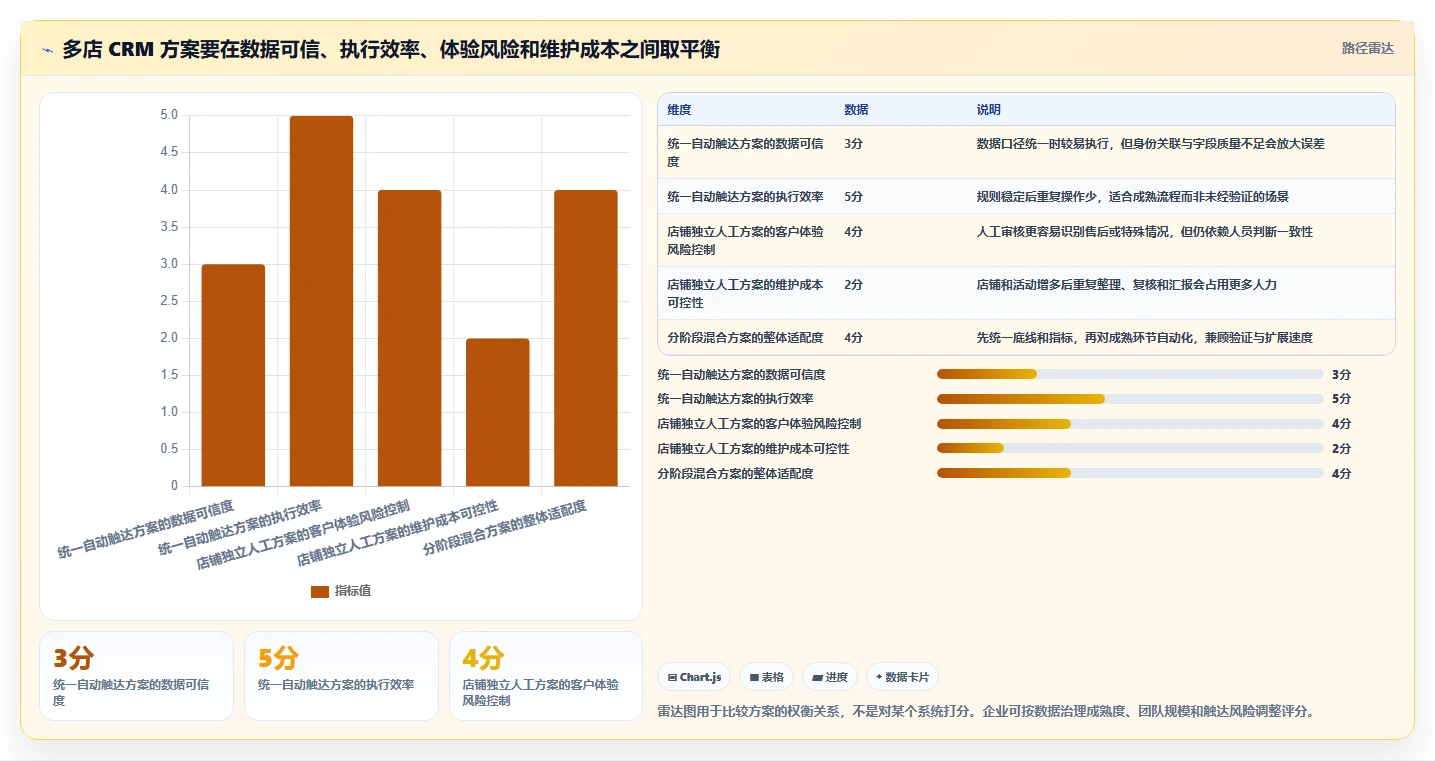Click the shortest bar for 维护成本可控性
This screenshot has width=1435, height=761.
click(497, 412)
